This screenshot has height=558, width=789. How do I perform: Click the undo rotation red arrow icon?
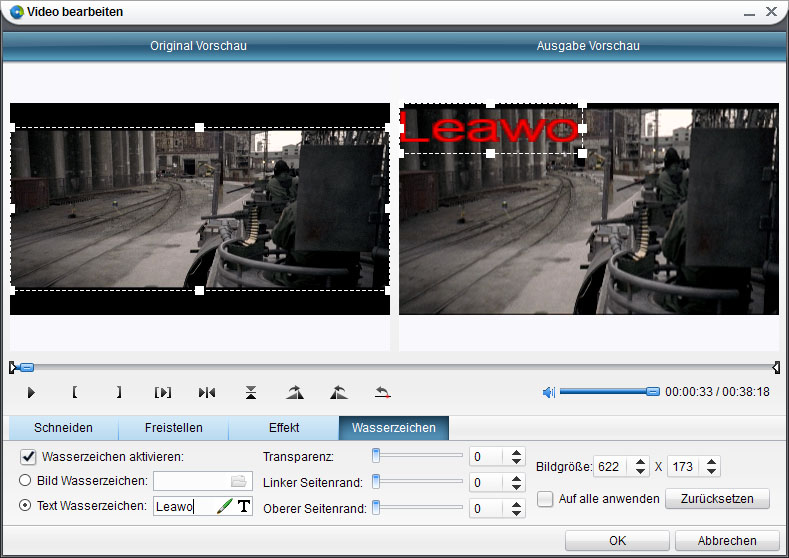tap(382, 393)
